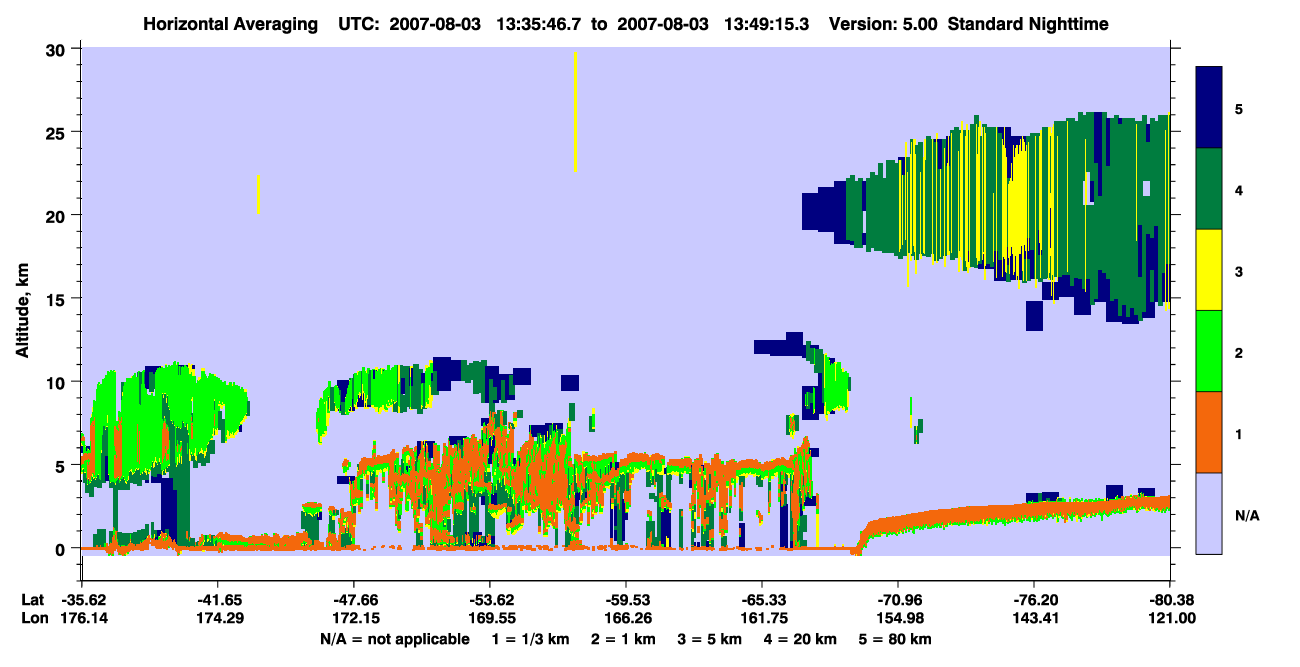
Task: Click longitude value 143.41
Action: (x=1034, y=618)
